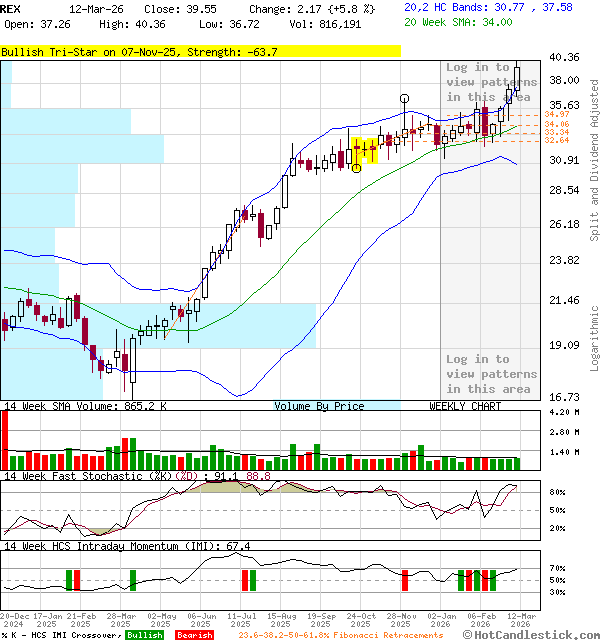Screen dimensions: 600x640
Task: Click the yellow Bullish Tri-Star pattern banner
Action: 200,52
